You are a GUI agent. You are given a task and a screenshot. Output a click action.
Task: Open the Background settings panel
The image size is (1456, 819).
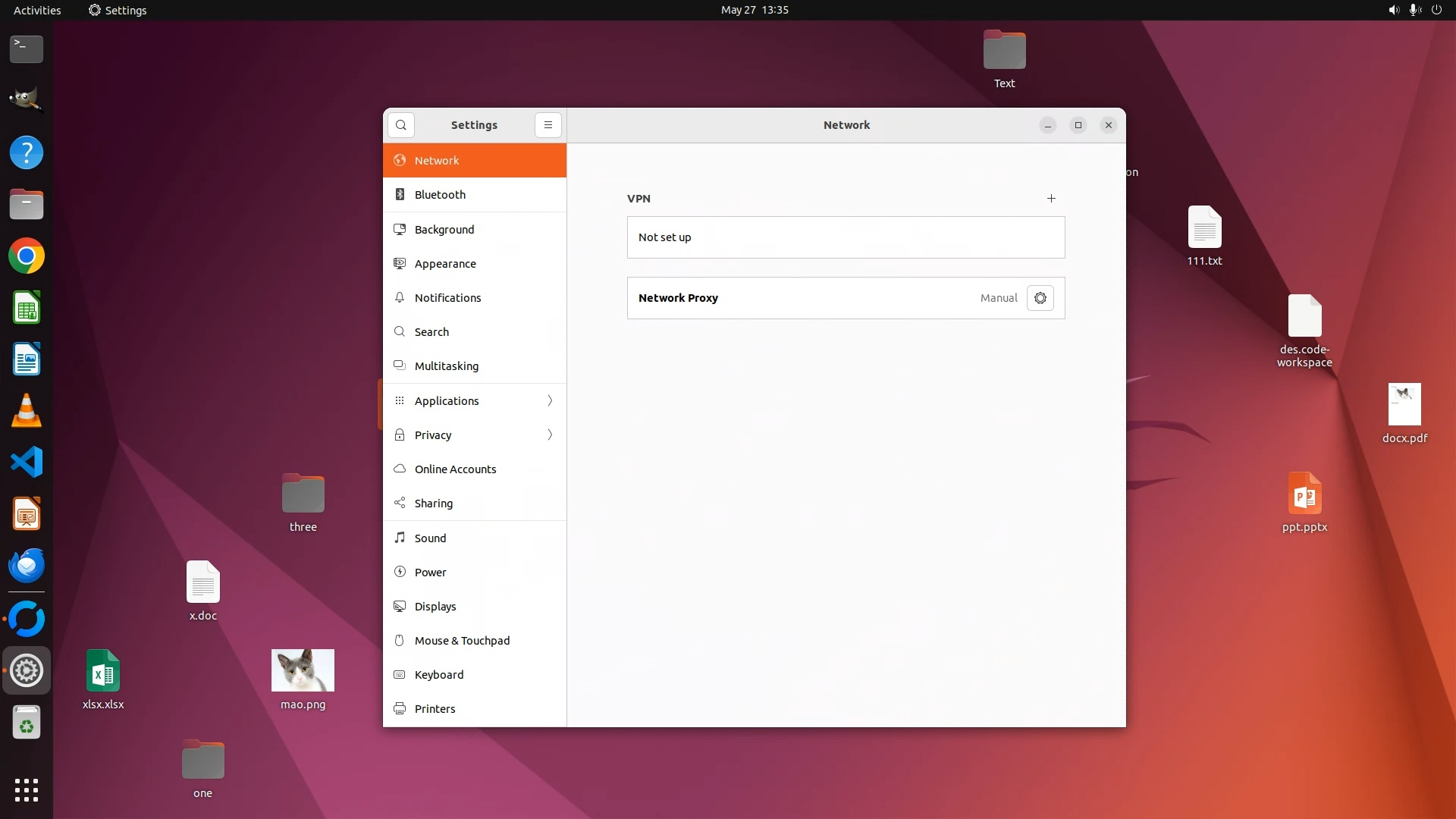[x=444, y=230]
